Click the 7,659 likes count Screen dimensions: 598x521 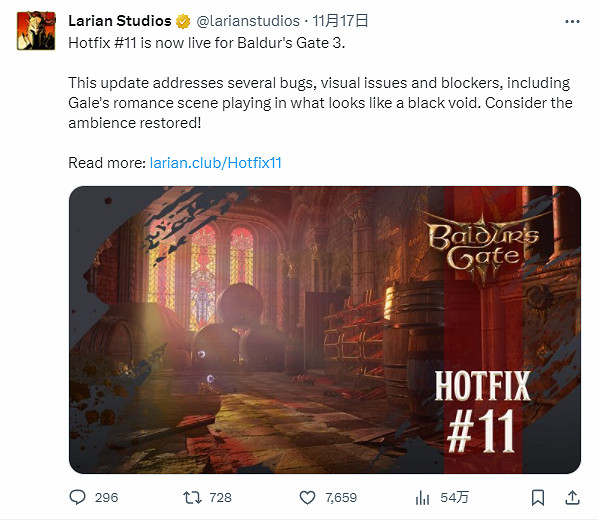(x=341, y=498)
